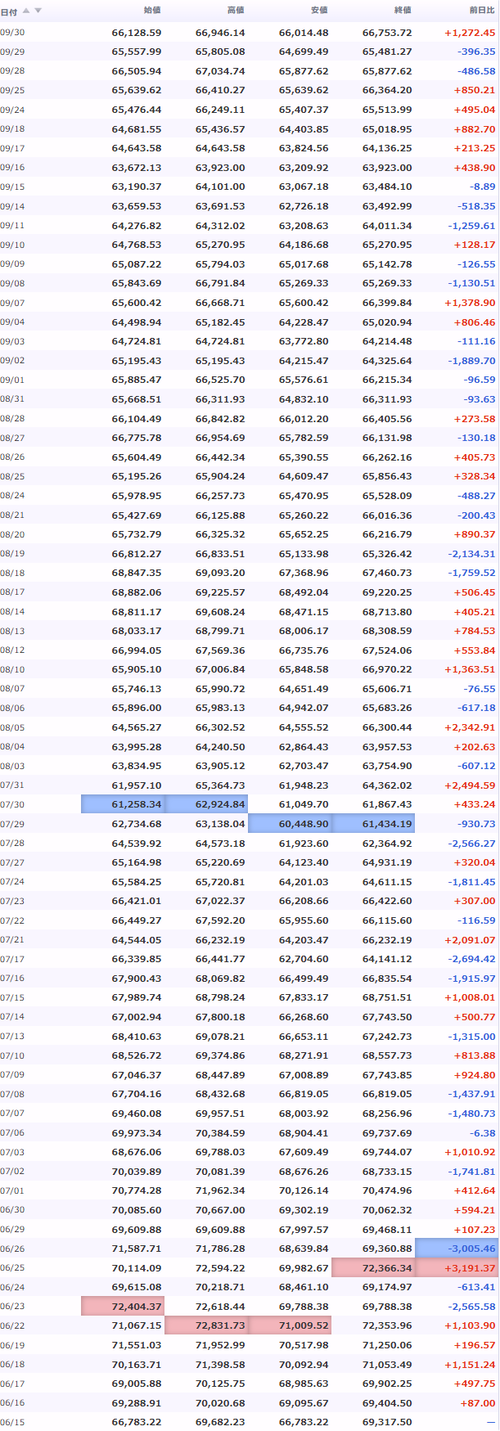Select the change value -486.58

(475, 71)
